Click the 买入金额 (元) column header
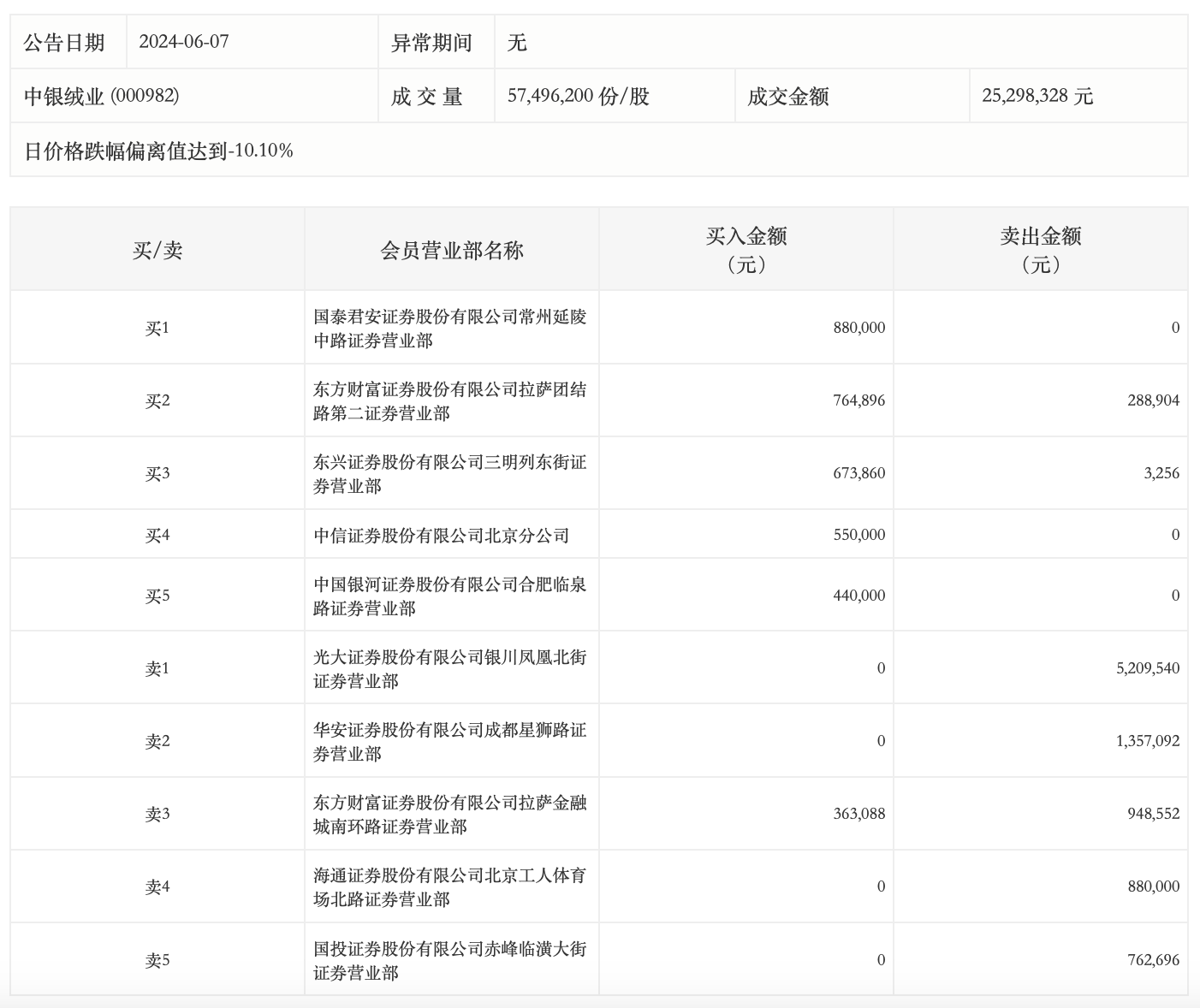 746,250
